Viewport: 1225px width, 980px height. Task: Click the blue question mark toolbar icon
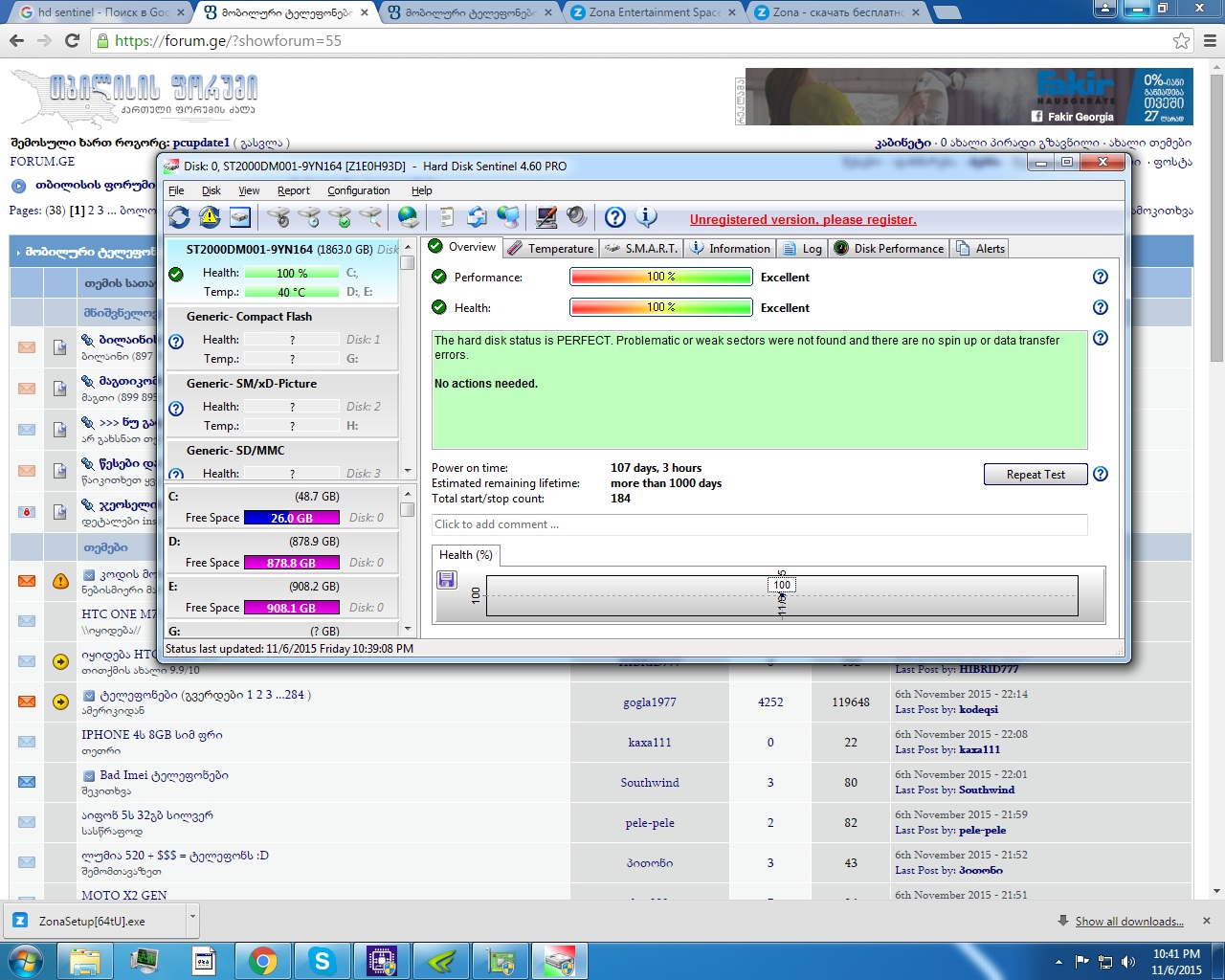coord(615,218)
